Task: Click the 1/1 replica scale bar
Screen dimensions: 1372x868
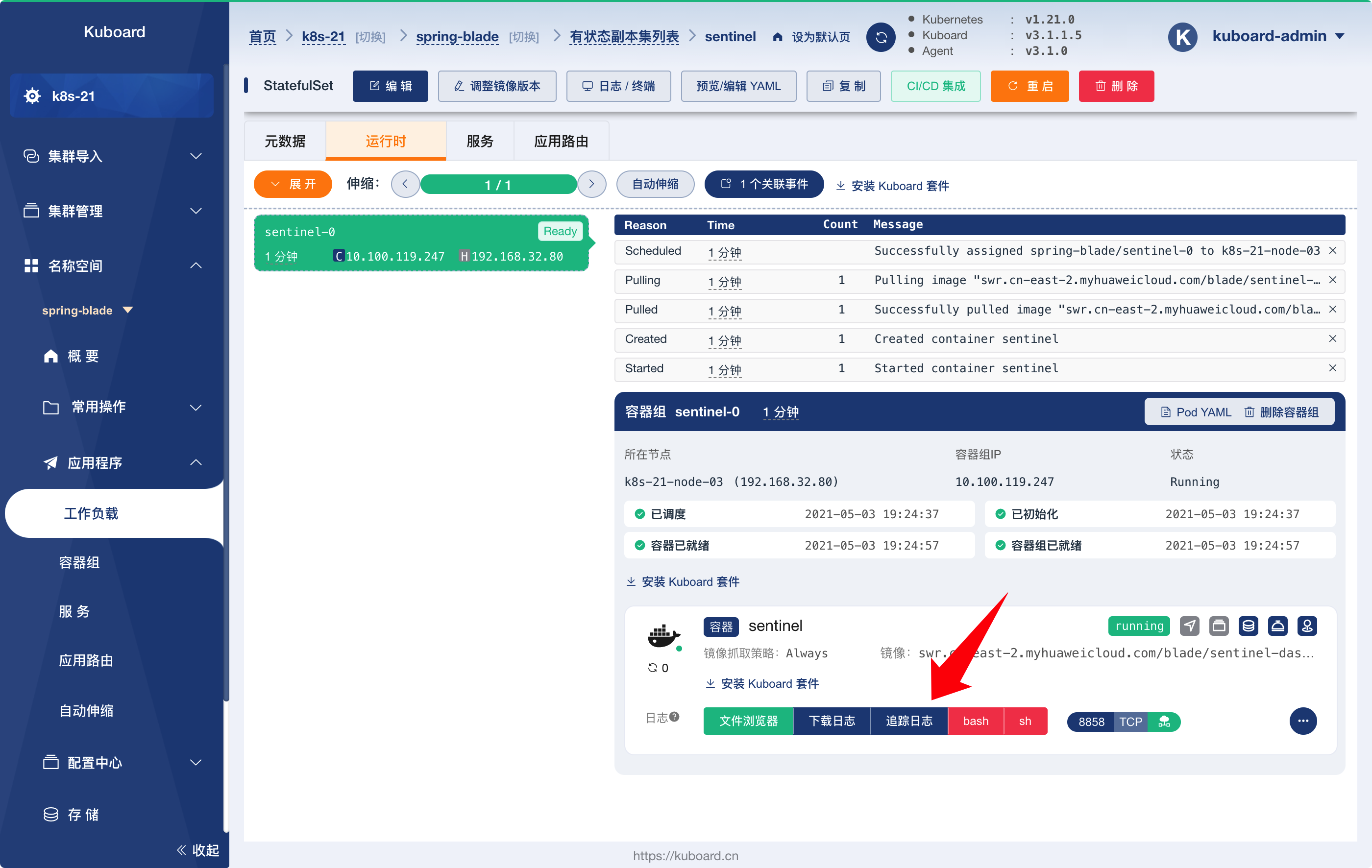Action: click(x=498, y=185)
